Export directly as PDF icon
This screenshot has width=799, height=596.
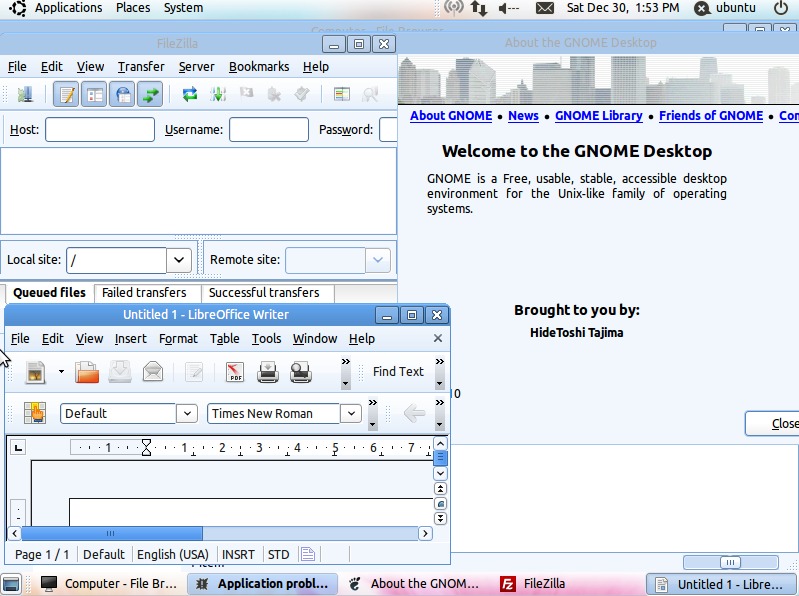pyautogui.click(x=235, y=372)
